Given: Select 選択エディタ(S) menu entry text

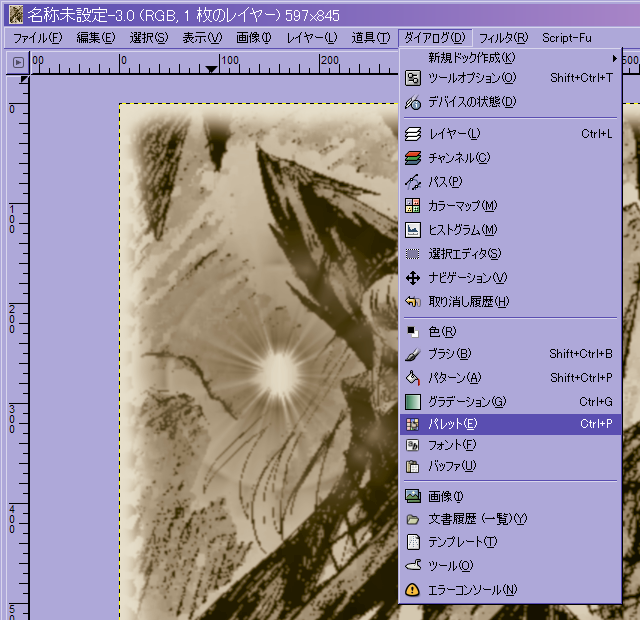Looking at the screenshot, I should click(x=465, y=254).
